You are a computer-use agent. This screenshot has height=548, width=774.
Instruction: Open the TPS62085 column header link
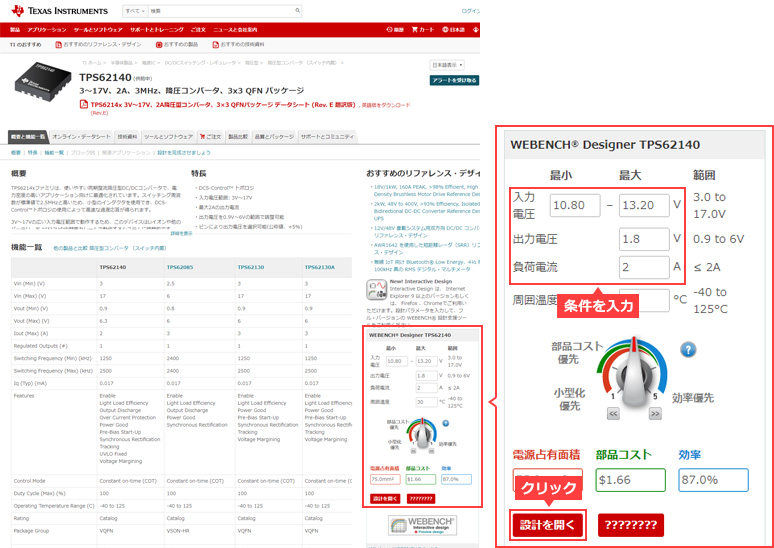click(x=180, y=267)
